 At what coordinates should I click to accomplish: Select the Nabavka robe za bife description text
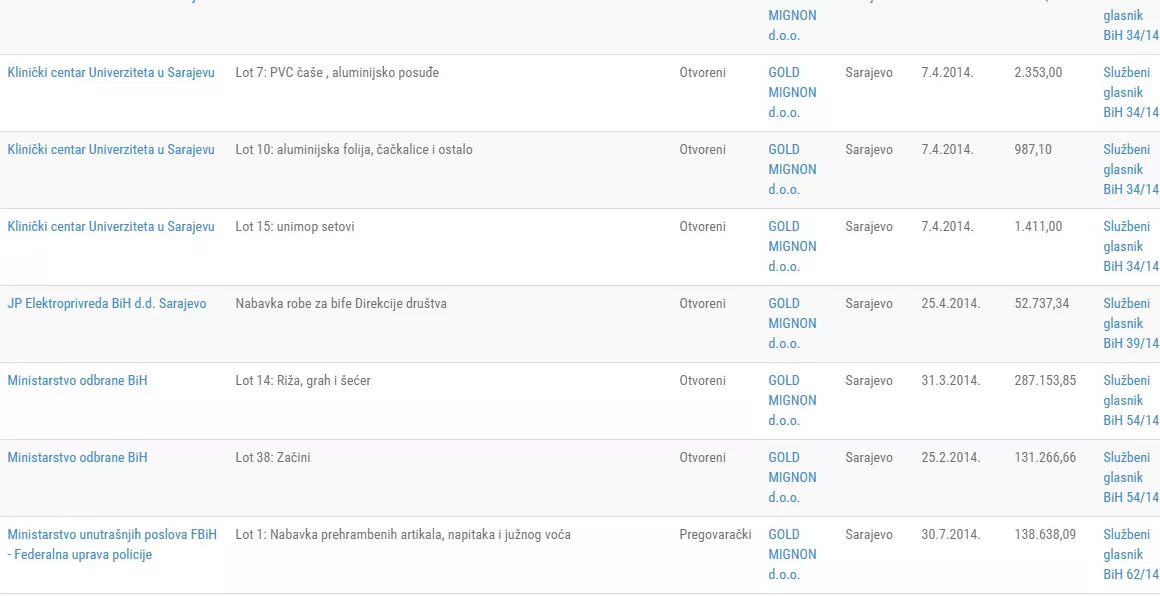click(x=341, y=304)
